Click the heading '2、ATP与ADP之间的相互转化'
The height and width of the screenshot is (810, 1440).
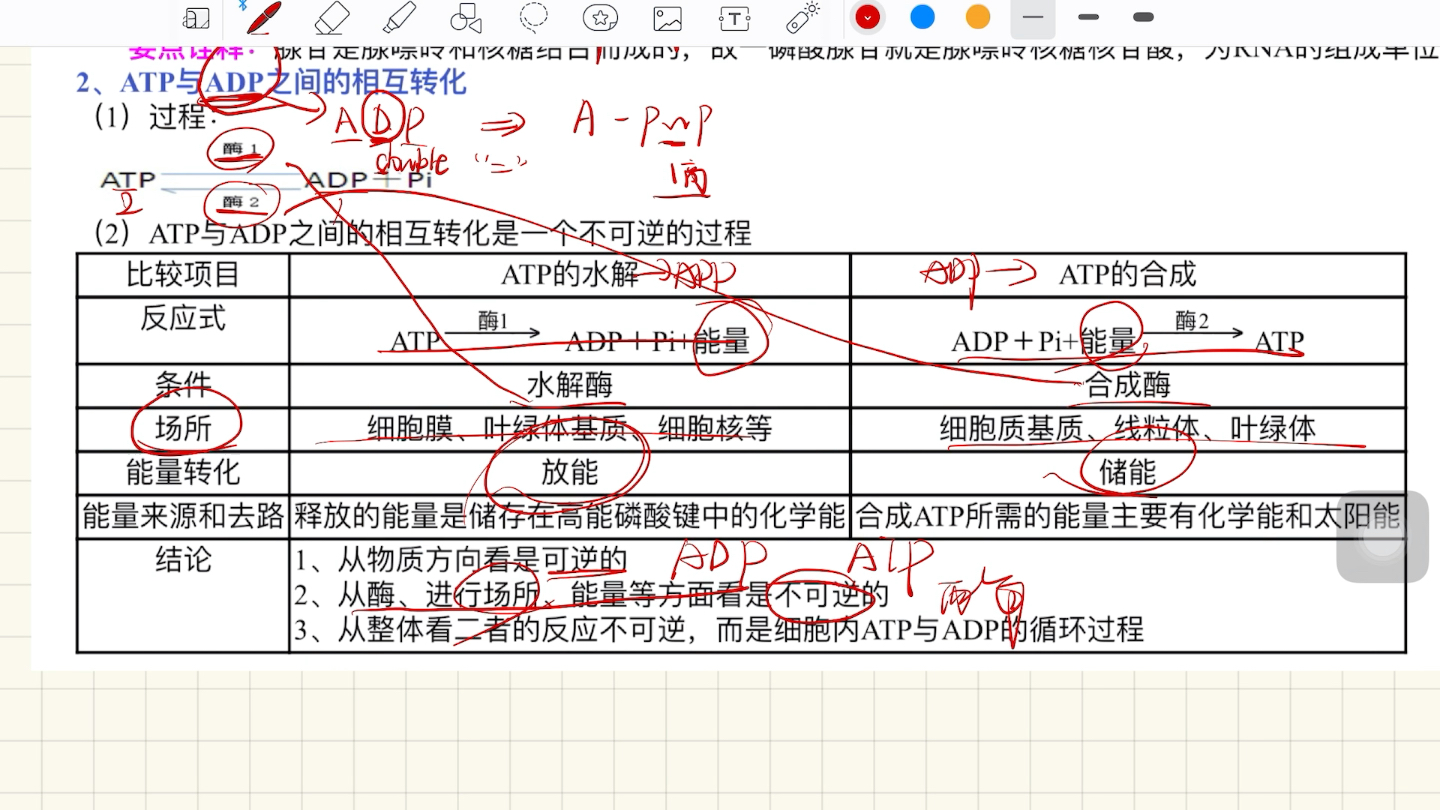[272, 82]
